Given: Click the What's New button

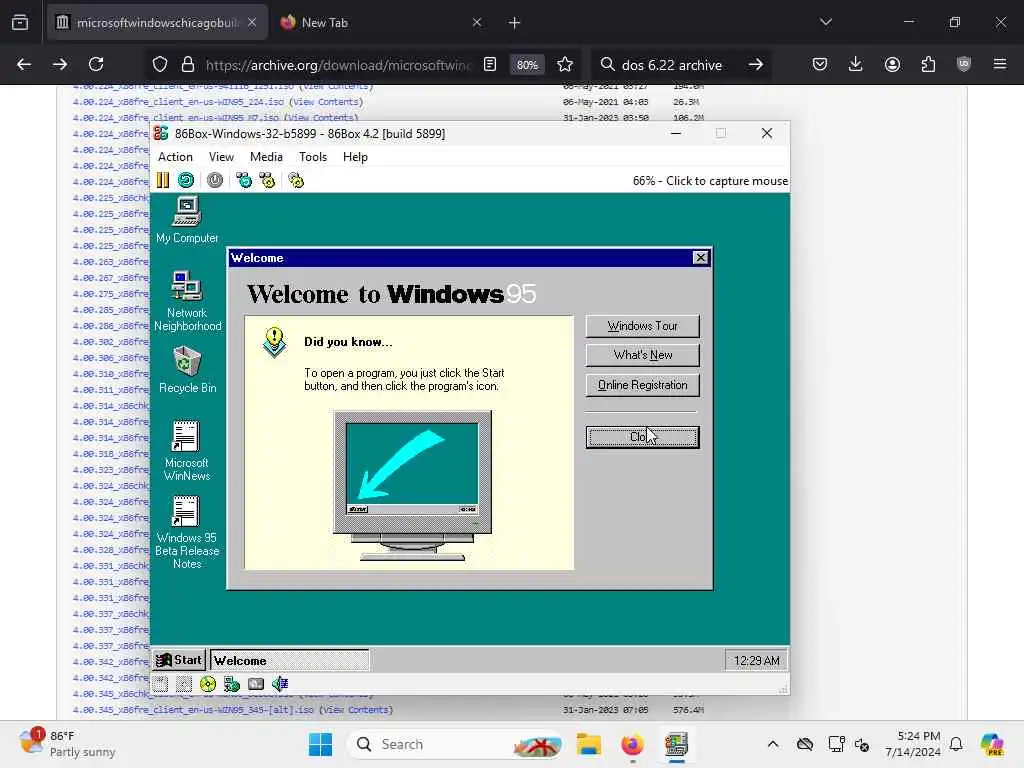Looking at the screenshot, I should click(643, 355).
